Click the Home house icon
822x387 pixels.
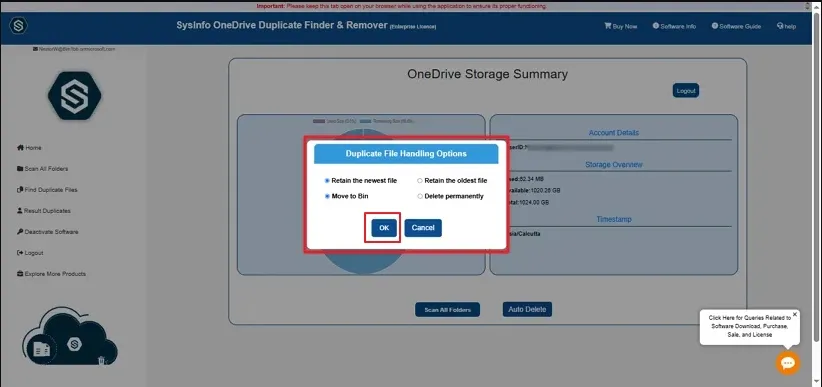(20, 148)
